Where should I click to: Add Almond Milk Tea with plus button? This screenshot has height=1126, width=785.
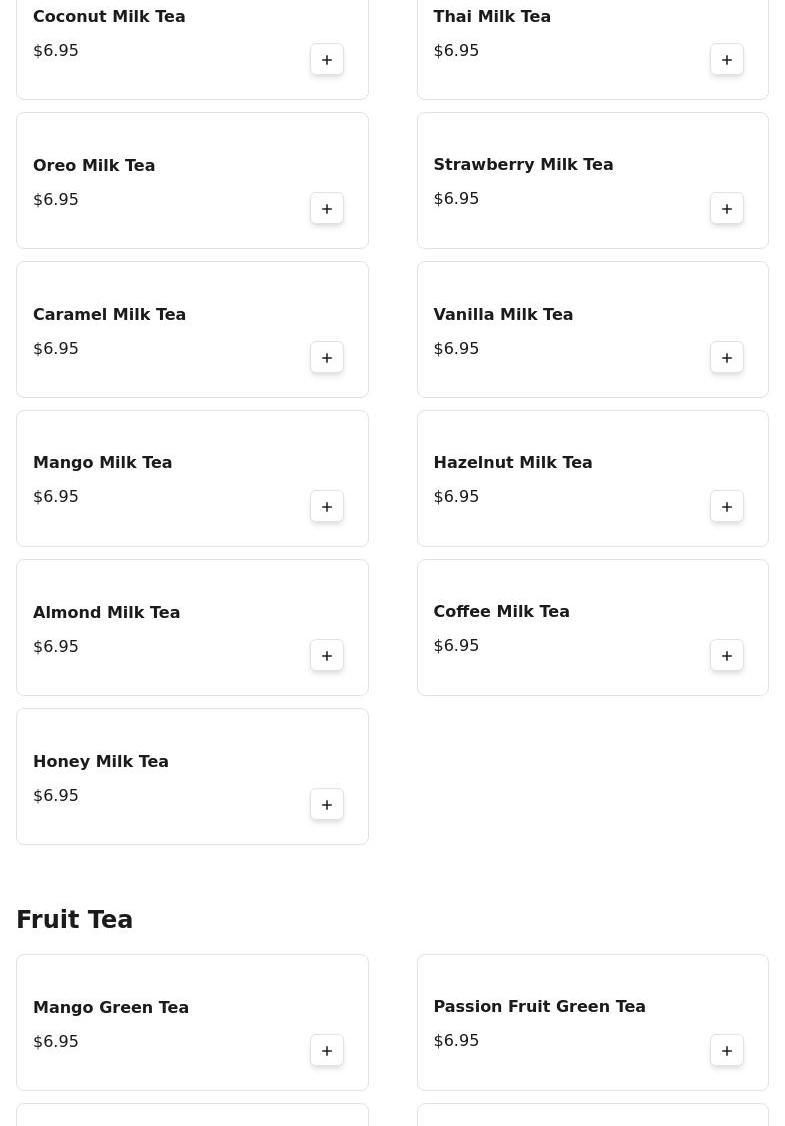point(327,656)
